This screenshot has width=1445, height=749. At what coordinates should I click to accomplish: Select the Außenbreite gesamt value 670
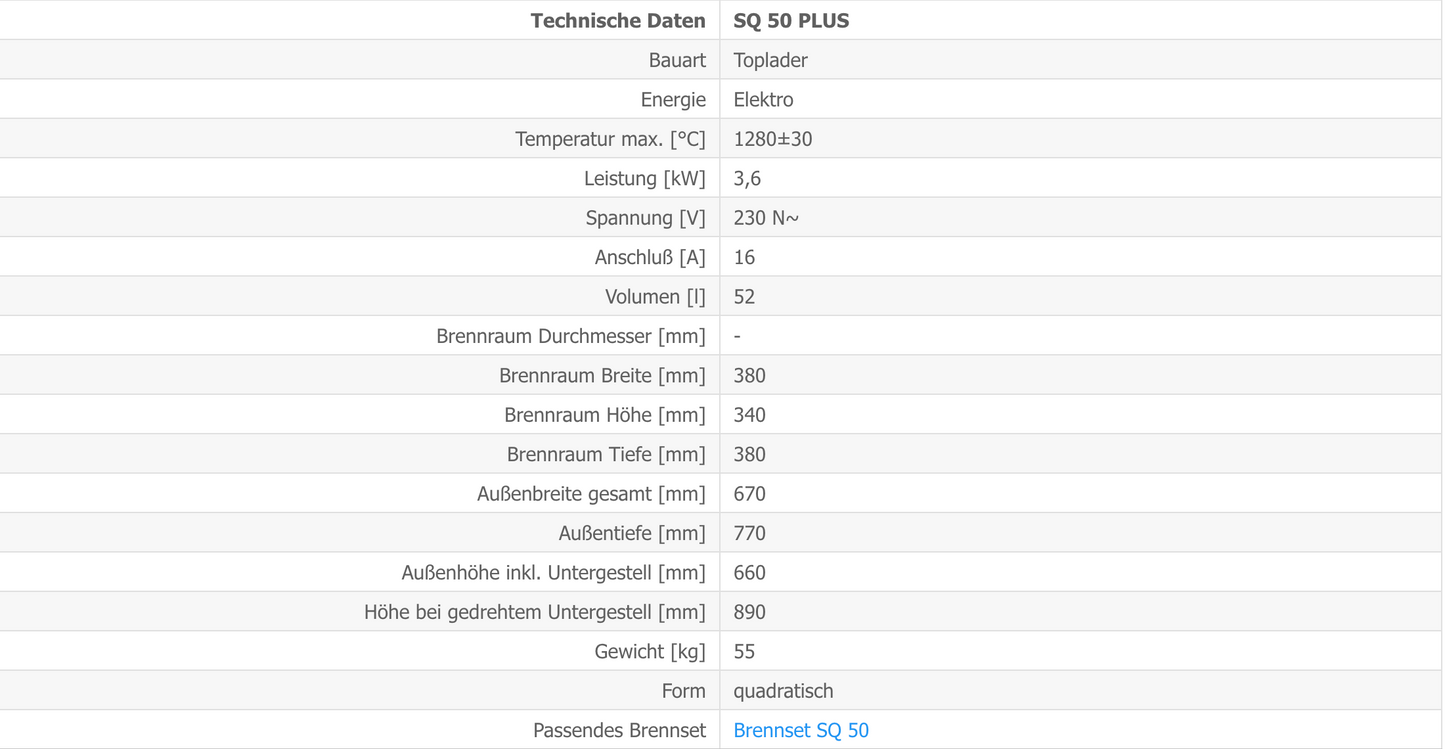point(749,494)
